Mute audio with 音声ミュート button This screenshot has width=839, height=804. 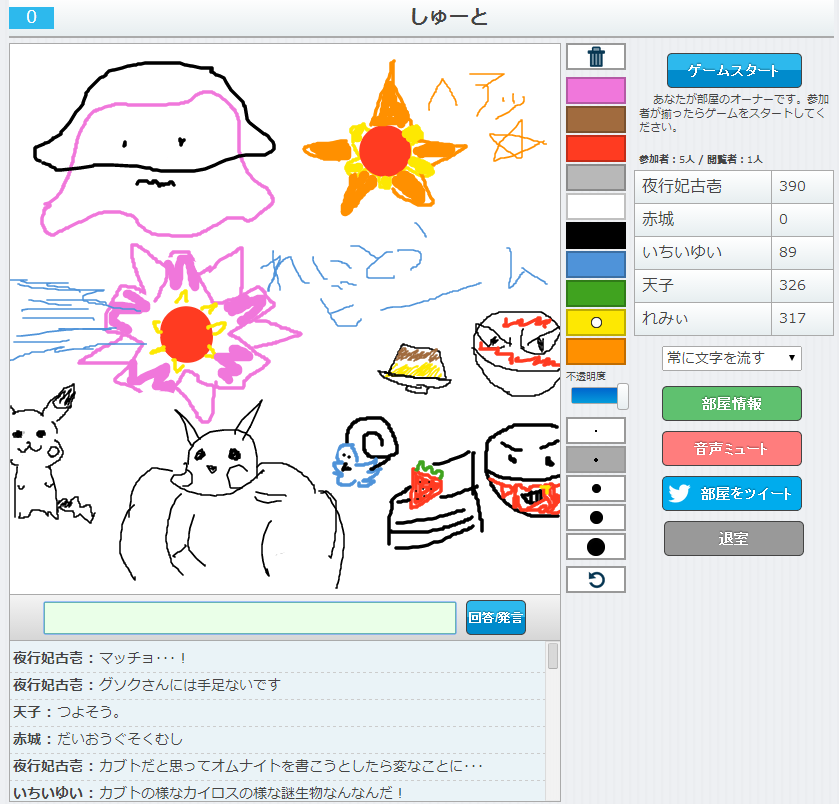731,448
